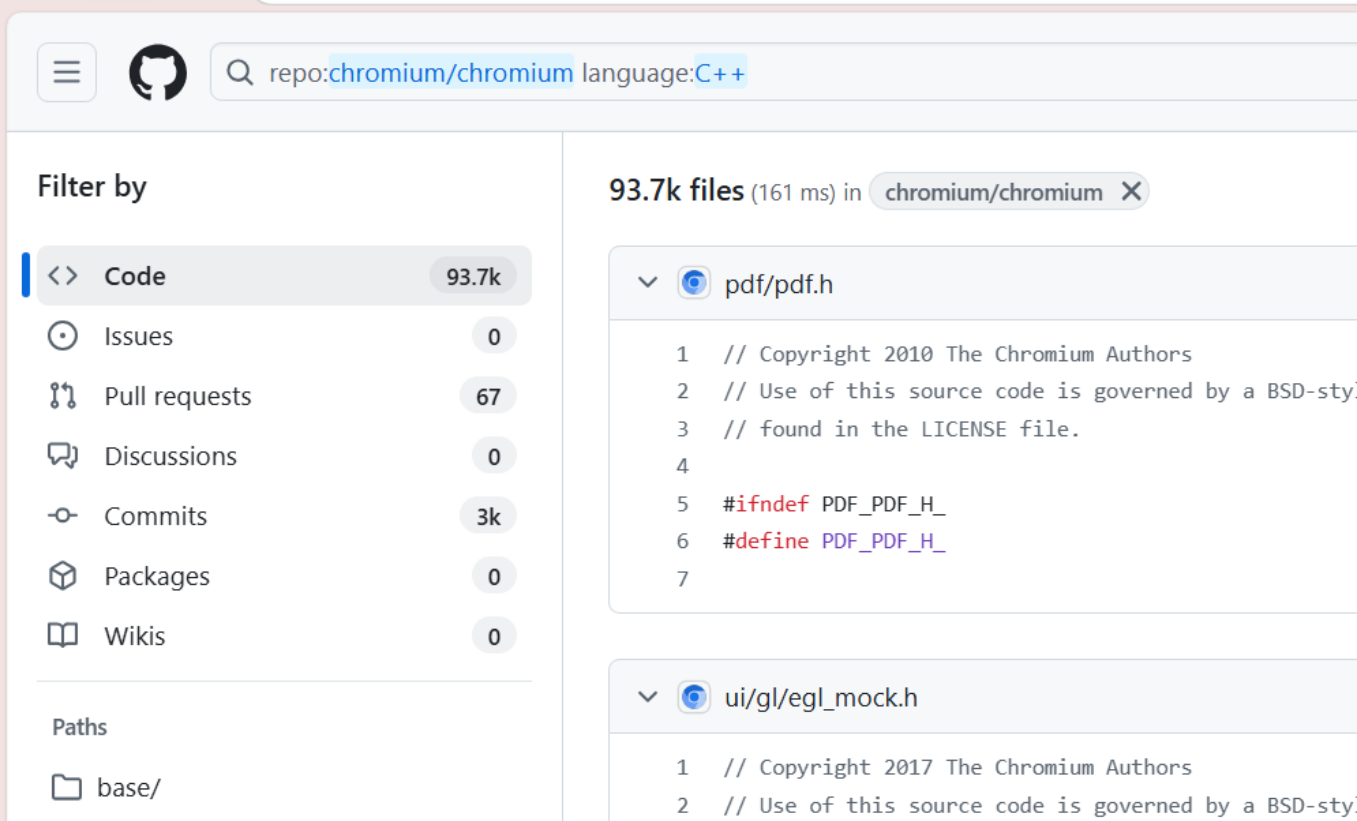
Task: Select the Commits filter
Action: tap(284, 516)
